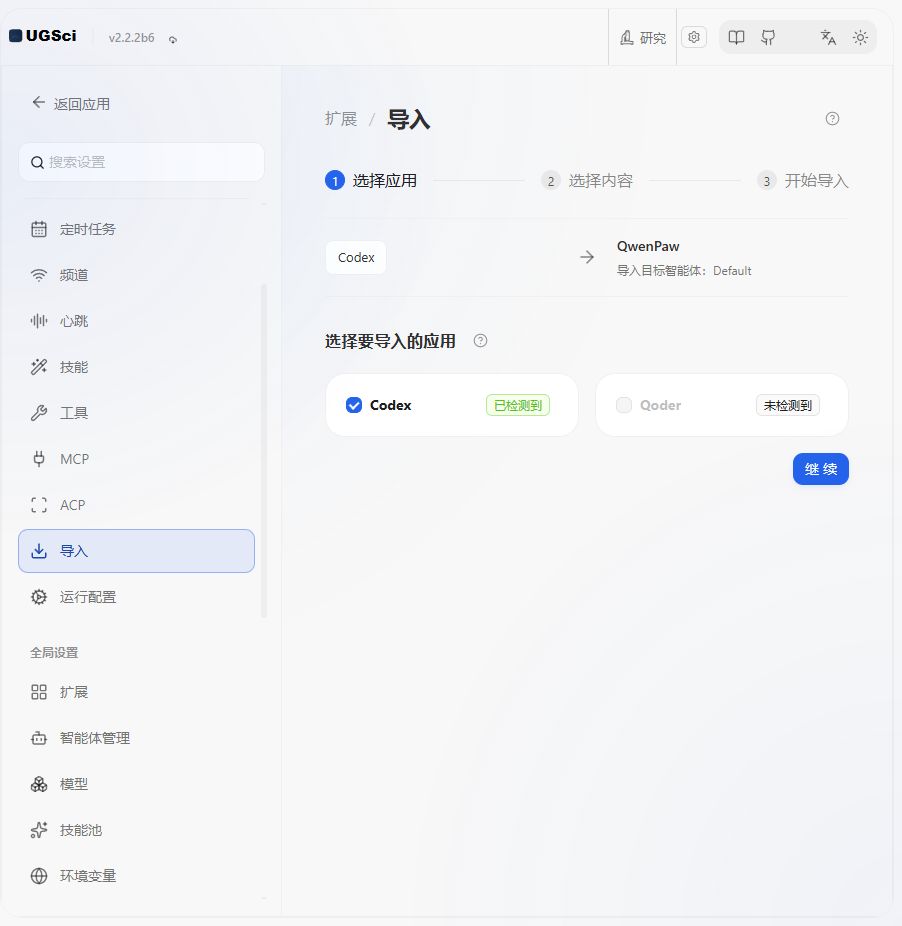902x926 pixels.
Task: Click the Qoder card name
Action: [660, 405]
